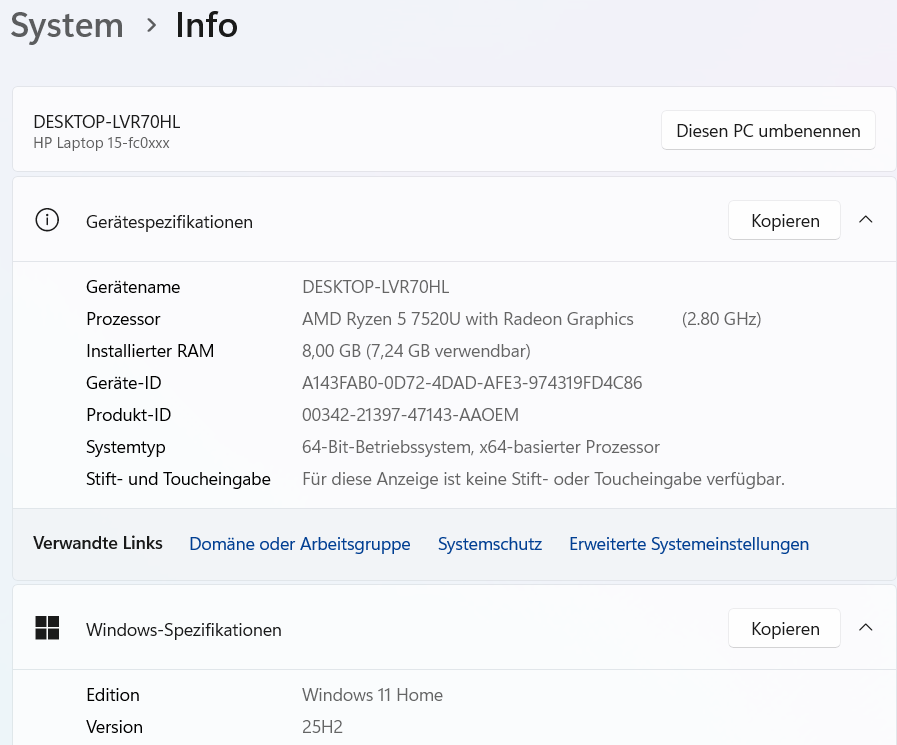Open Erweiterte Systemeinstellungen link
Screen dimensions: 897x745
click(x=689, y=544)
